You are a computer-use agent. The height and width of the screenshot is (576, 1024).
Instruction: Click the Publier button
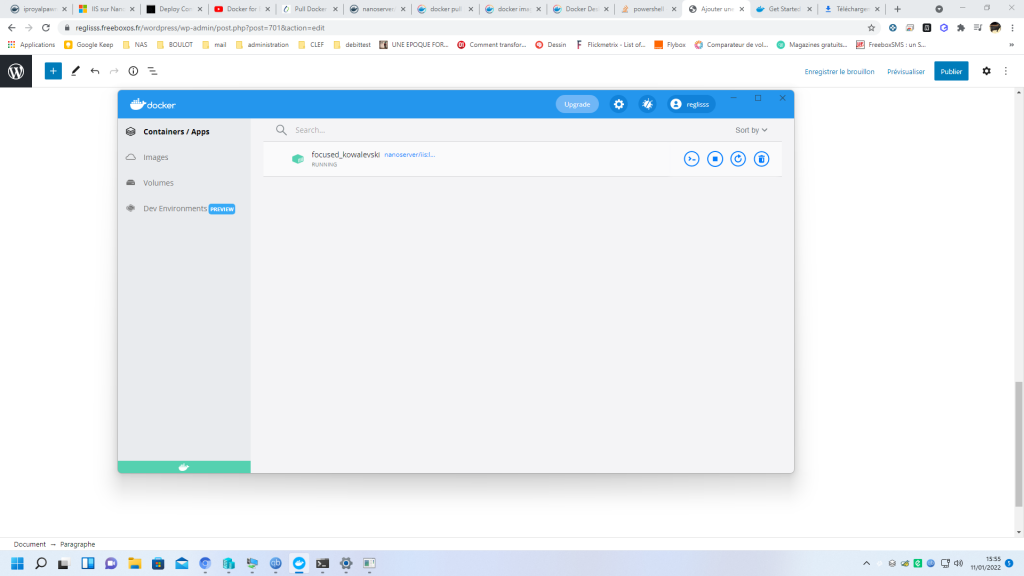tap(951, 71)
